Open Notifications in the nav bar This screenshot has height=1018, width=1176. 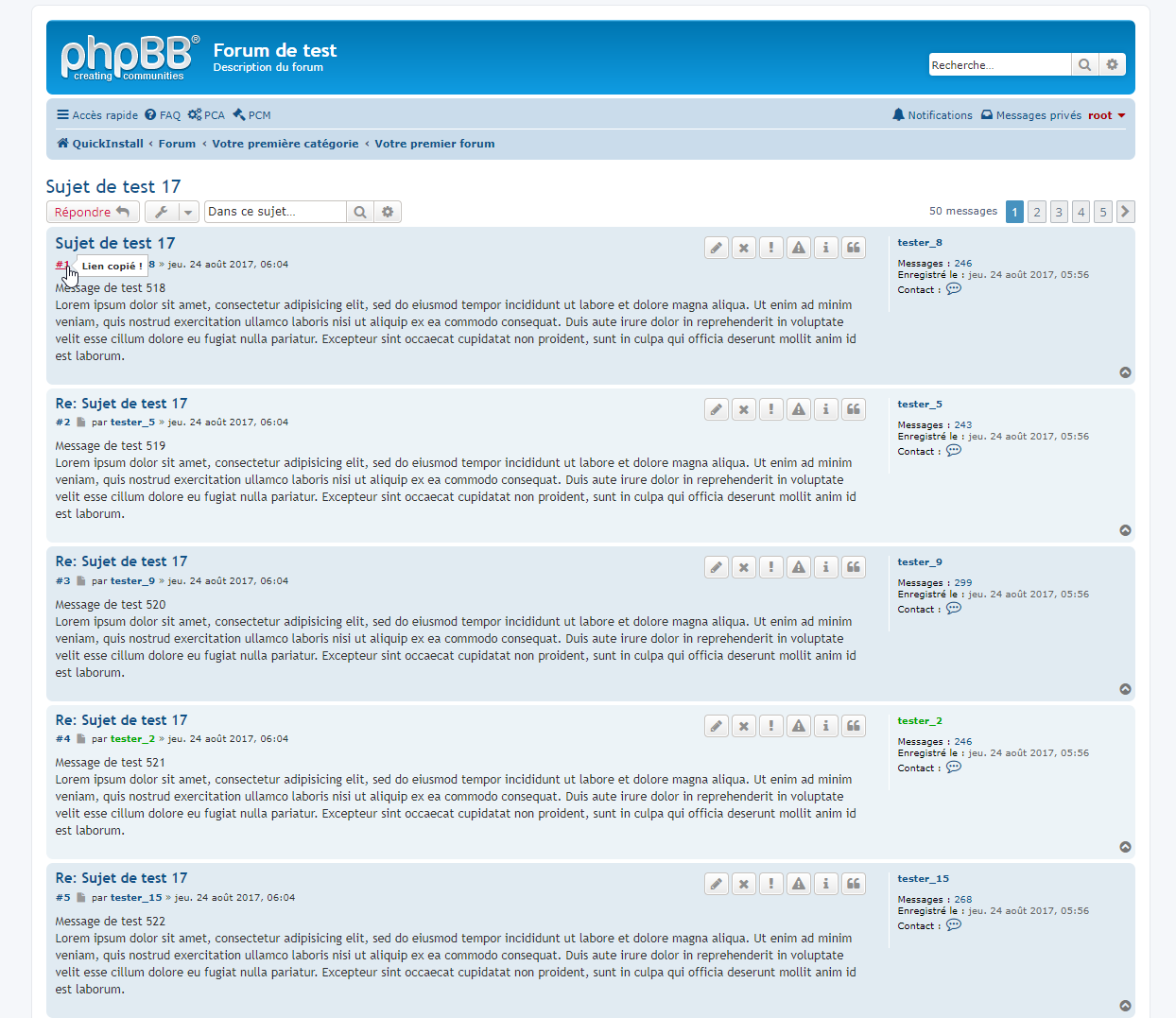pos(932,115)
